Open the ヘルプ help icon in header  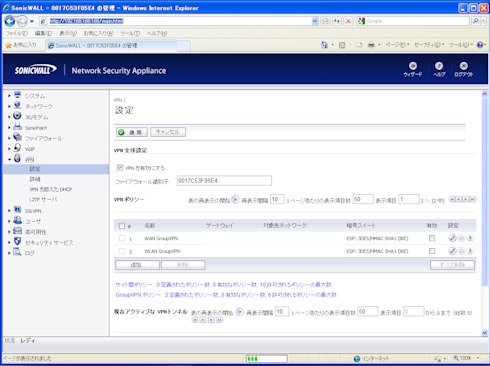439,66
